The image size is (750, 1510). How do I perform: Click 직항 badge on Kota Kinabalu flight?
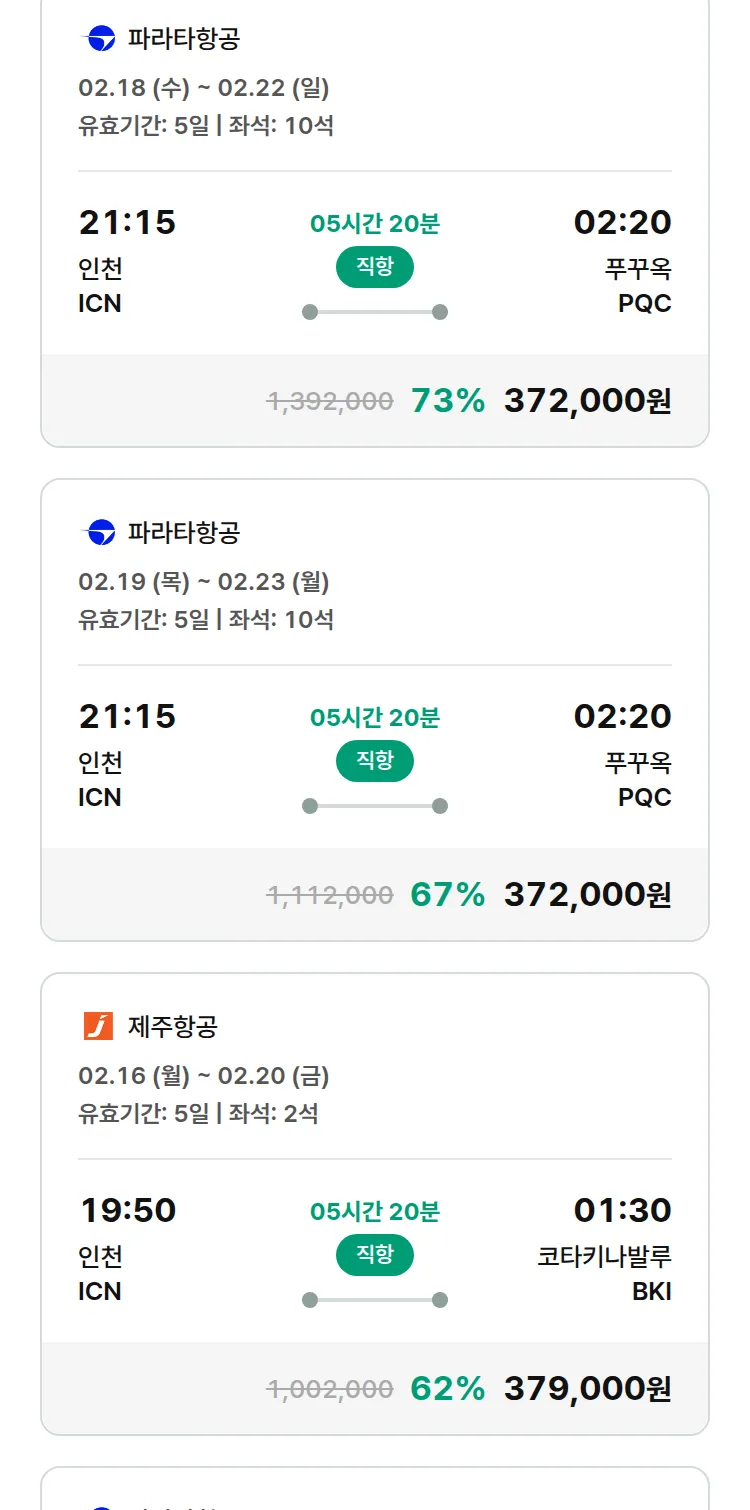click(x=374, y=1255)
